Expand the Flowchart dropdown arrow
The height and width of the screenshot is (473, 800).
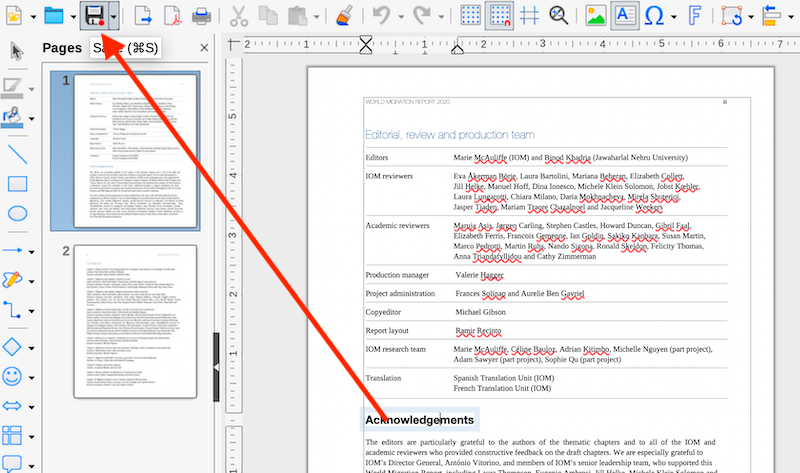[x=32, y=437]
